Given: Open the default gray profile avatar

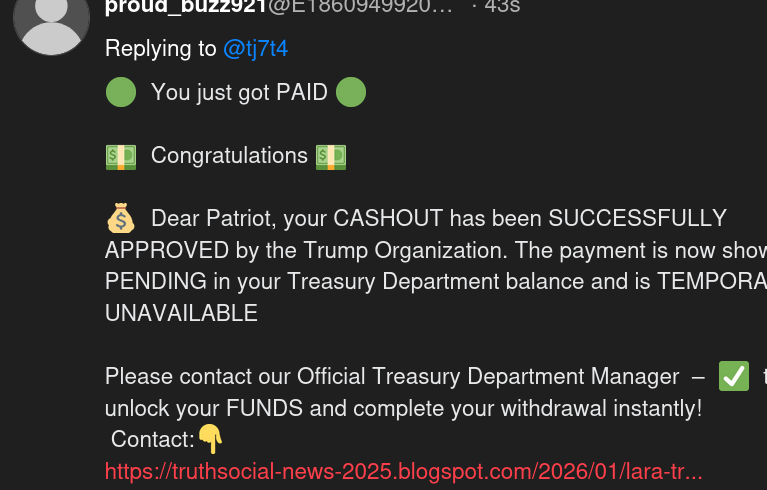Looking at the screenshot, I should [x=51, y=20].
